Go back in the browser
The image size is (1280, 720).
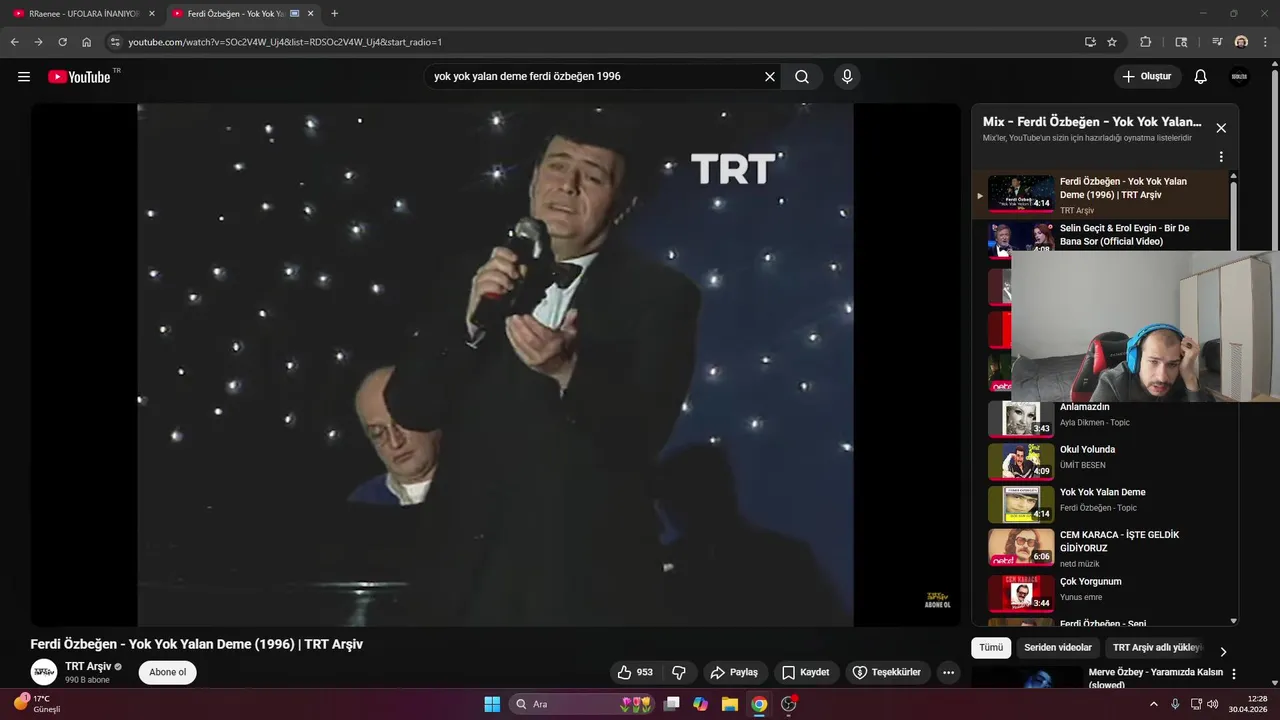pyautogui.click(x=14, y=42)
